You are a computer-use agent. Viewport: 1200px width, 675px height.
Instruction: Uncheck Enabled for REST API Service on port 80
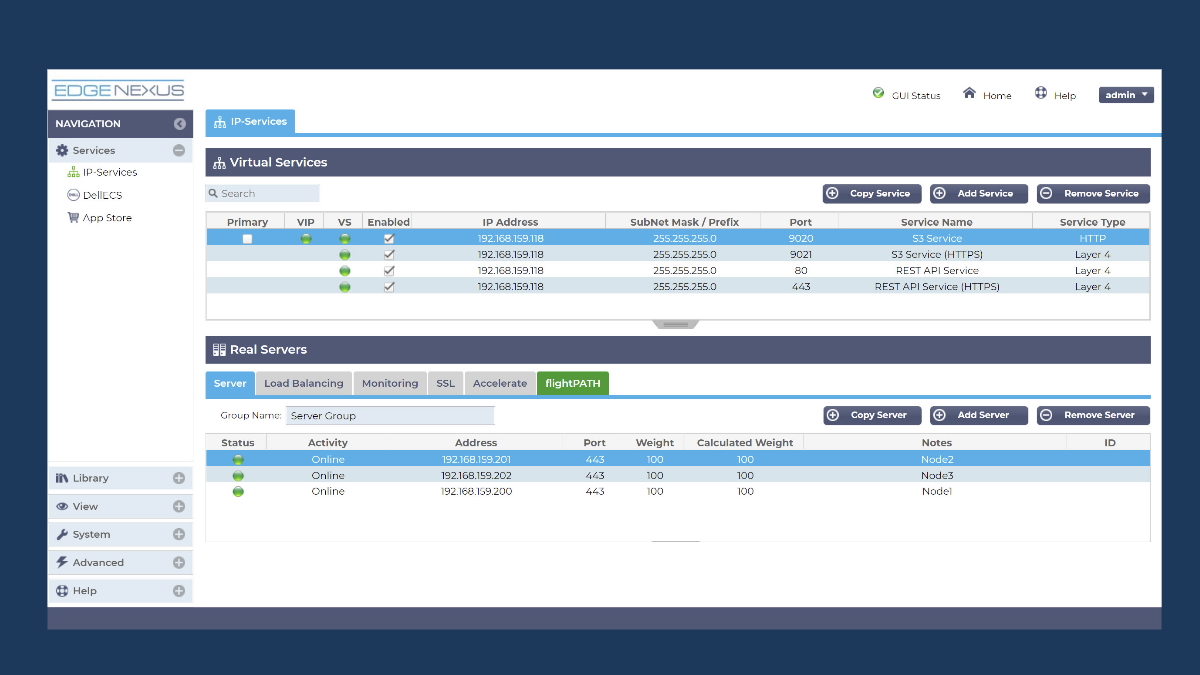388,270
